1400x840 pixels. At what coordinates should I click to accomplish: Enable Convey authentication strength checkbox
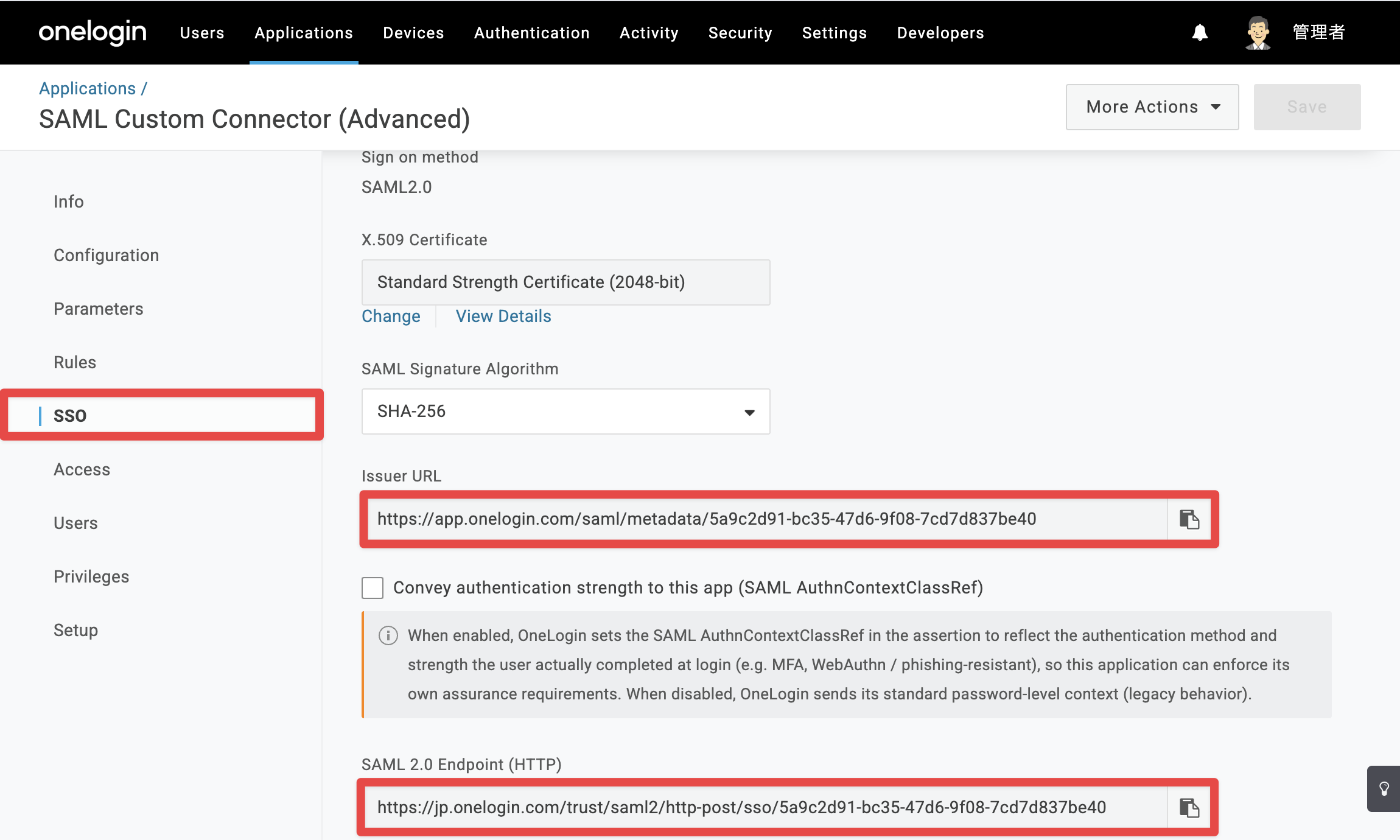373,588
